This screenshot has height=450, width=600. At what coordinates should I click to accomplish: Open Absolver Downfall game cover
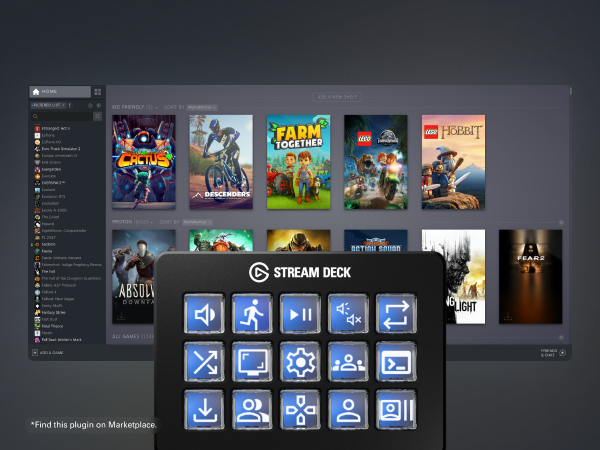tap(134, 277)
